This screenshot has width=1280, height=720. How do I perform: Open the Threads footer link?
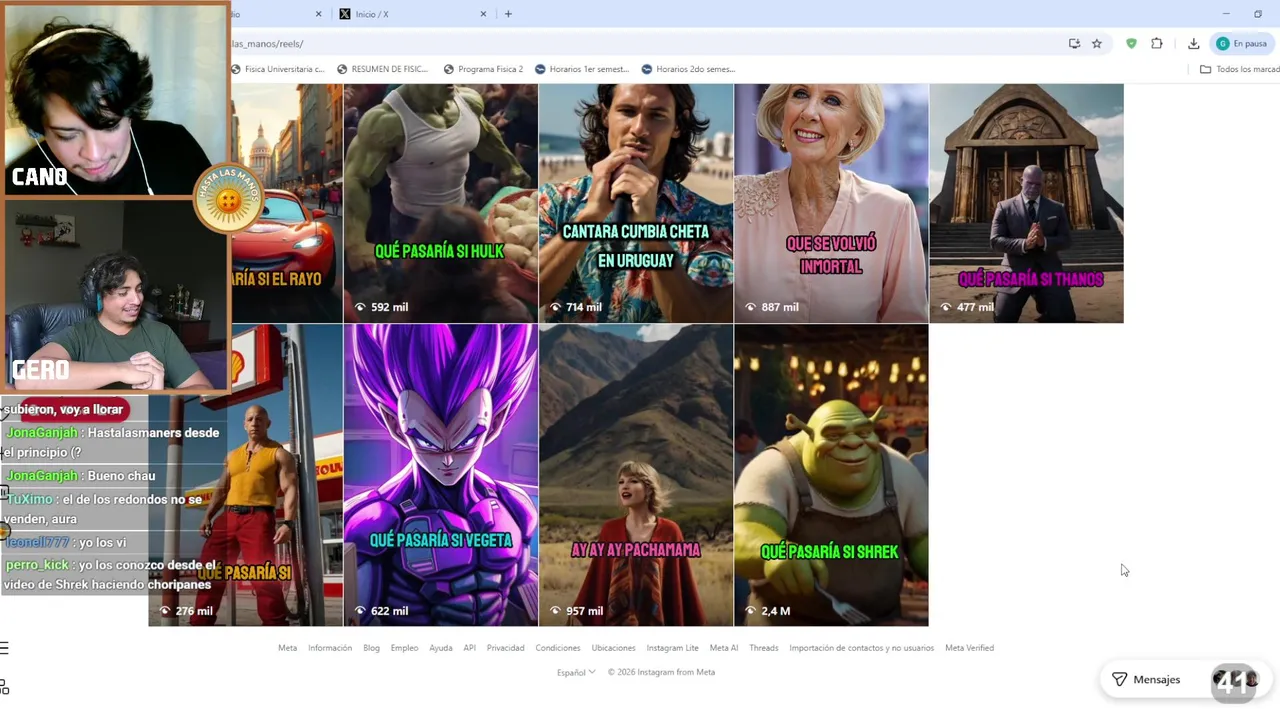(x=763, y=648)
